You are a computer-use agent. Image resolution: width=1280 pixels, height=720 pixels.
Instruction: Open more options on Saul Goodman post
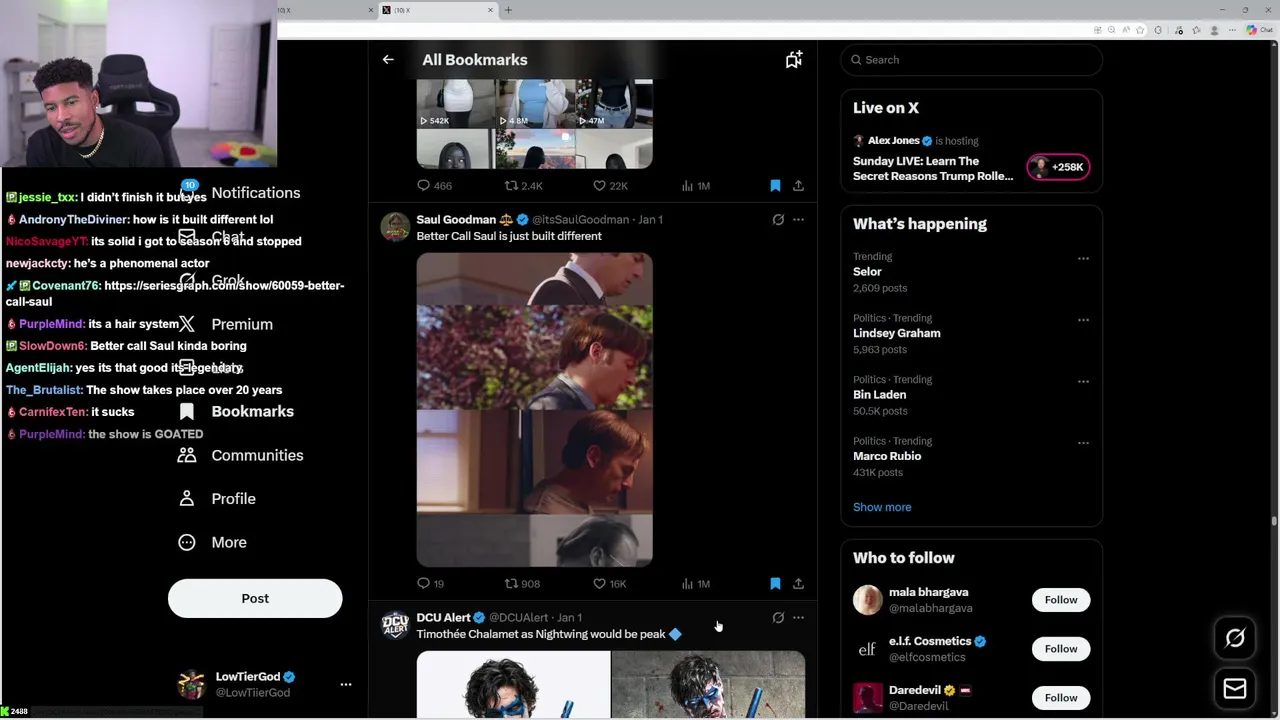pyautogui.click(x=798, y=220)
